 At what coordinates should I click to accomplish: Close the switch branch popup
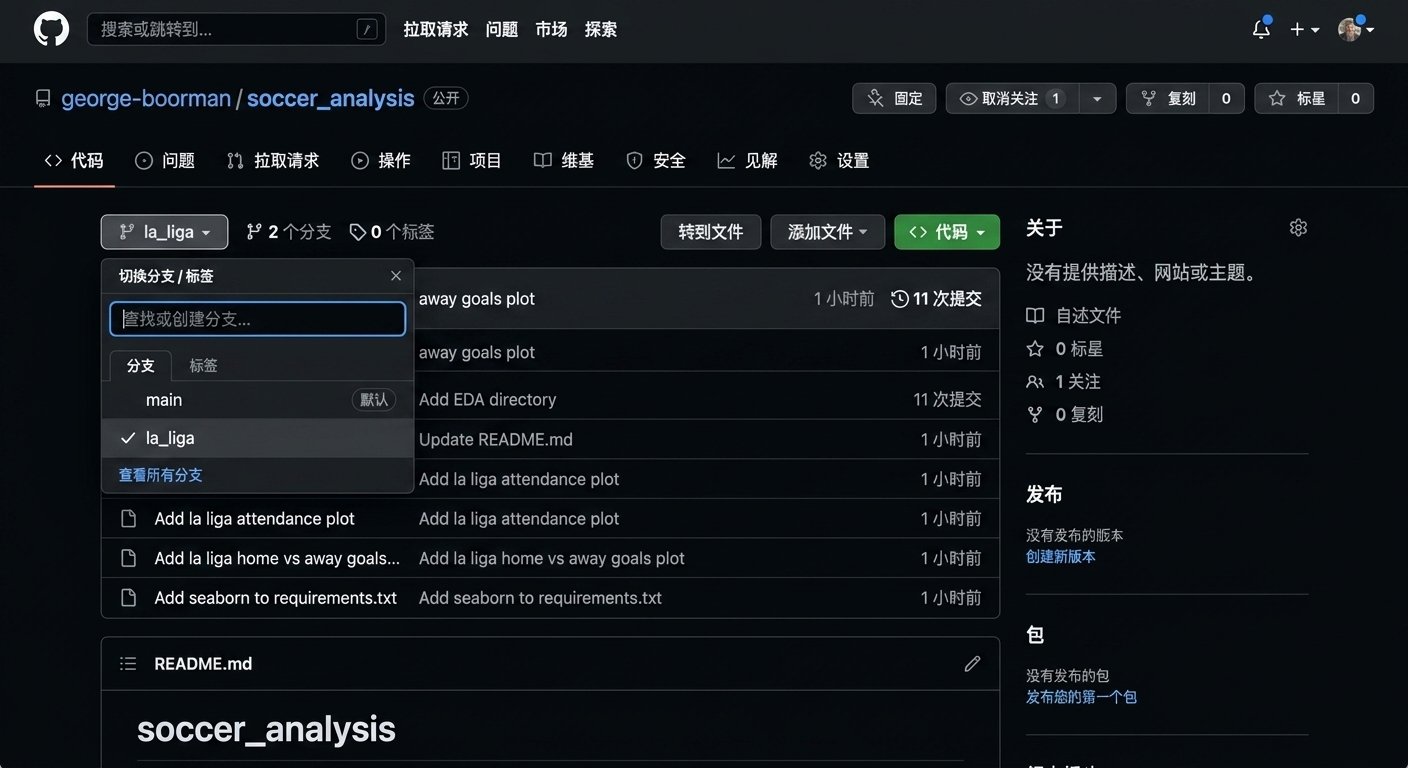click(396, 276)
